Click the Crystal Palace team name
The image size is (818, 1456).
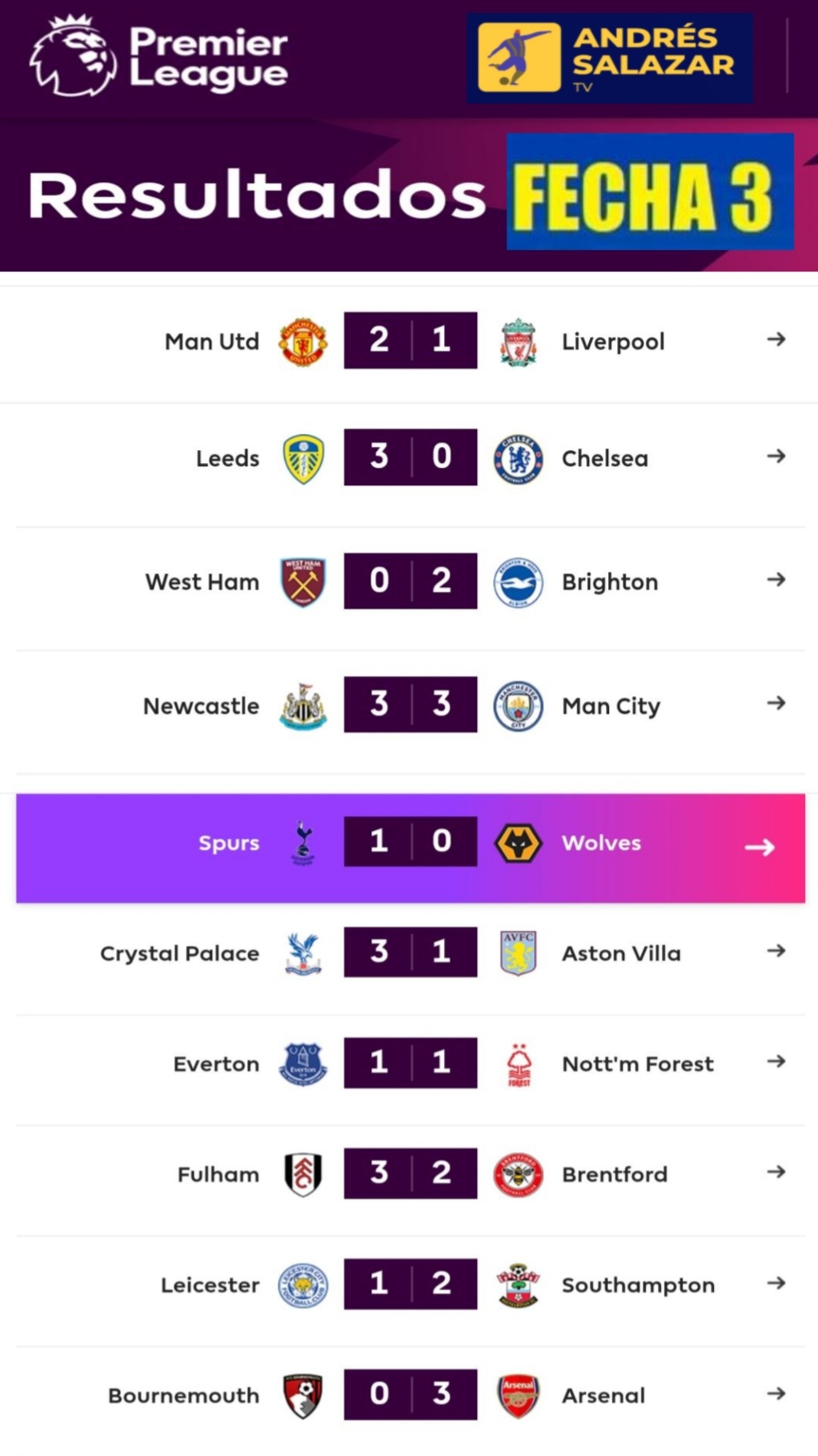[179, 953]
